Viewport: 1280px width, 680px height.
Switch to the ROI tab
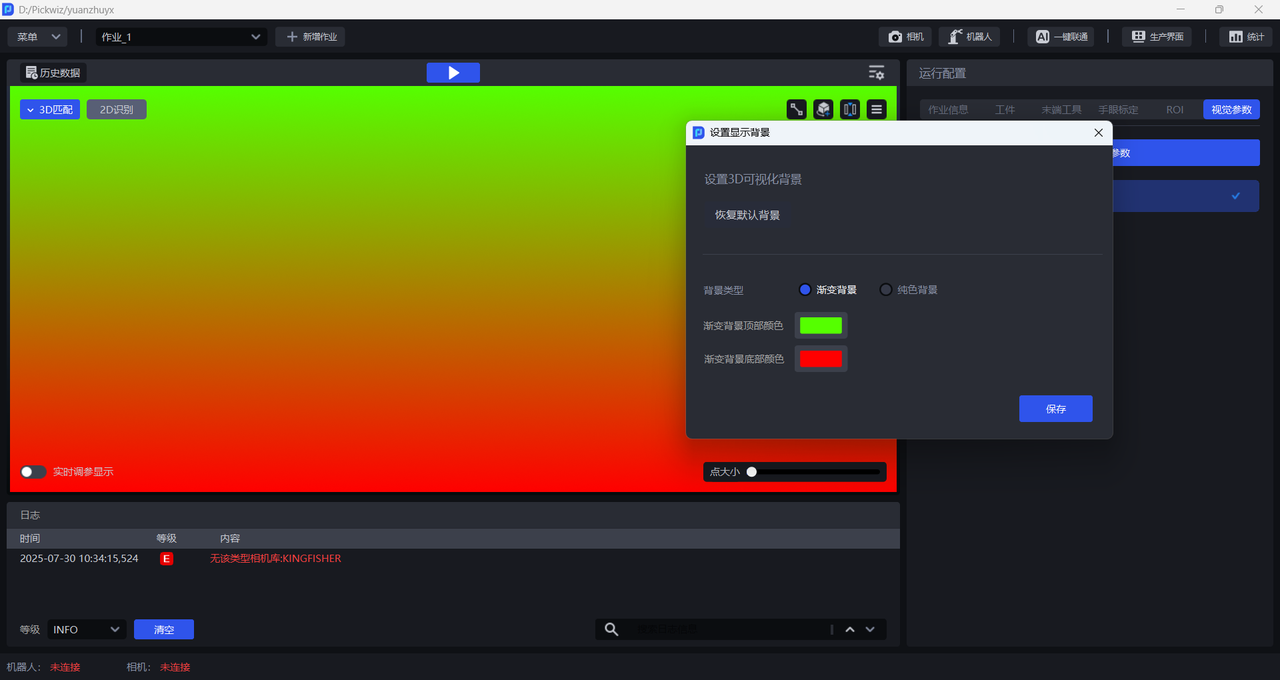pyautogui.click(x=1175, y=110)
